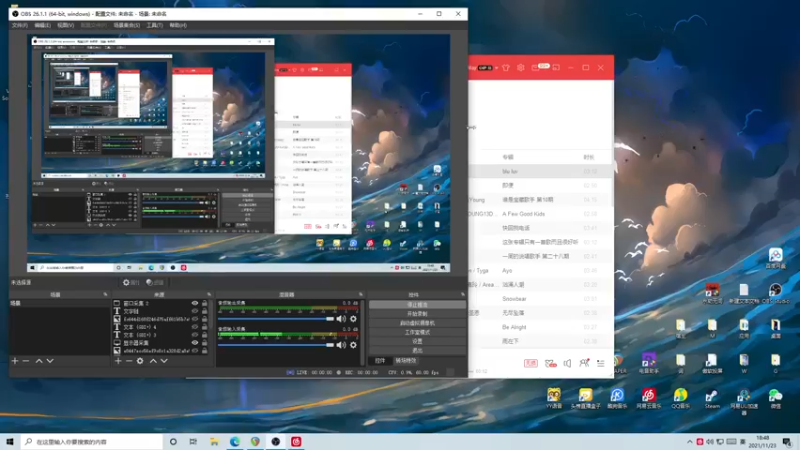Screen dimensions: 800x450
Task: Click the 退出 button in OBS controls
Action: coord(417,351)
